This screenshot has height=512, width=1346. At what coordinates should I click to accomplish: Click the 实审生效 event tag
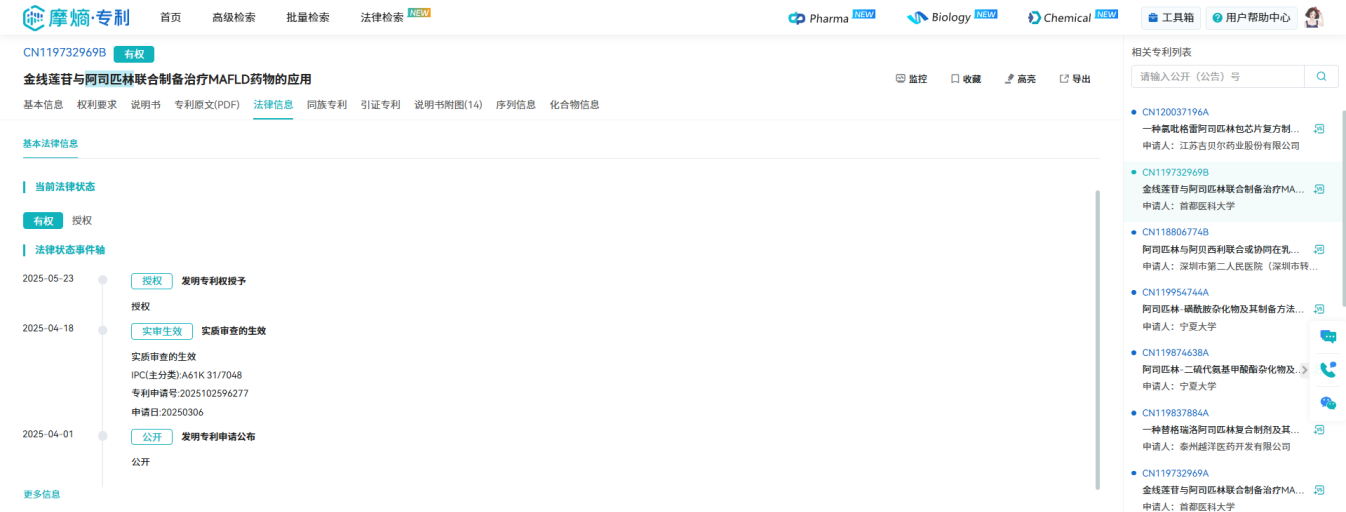pyautogui.click(x=162, y=331)
